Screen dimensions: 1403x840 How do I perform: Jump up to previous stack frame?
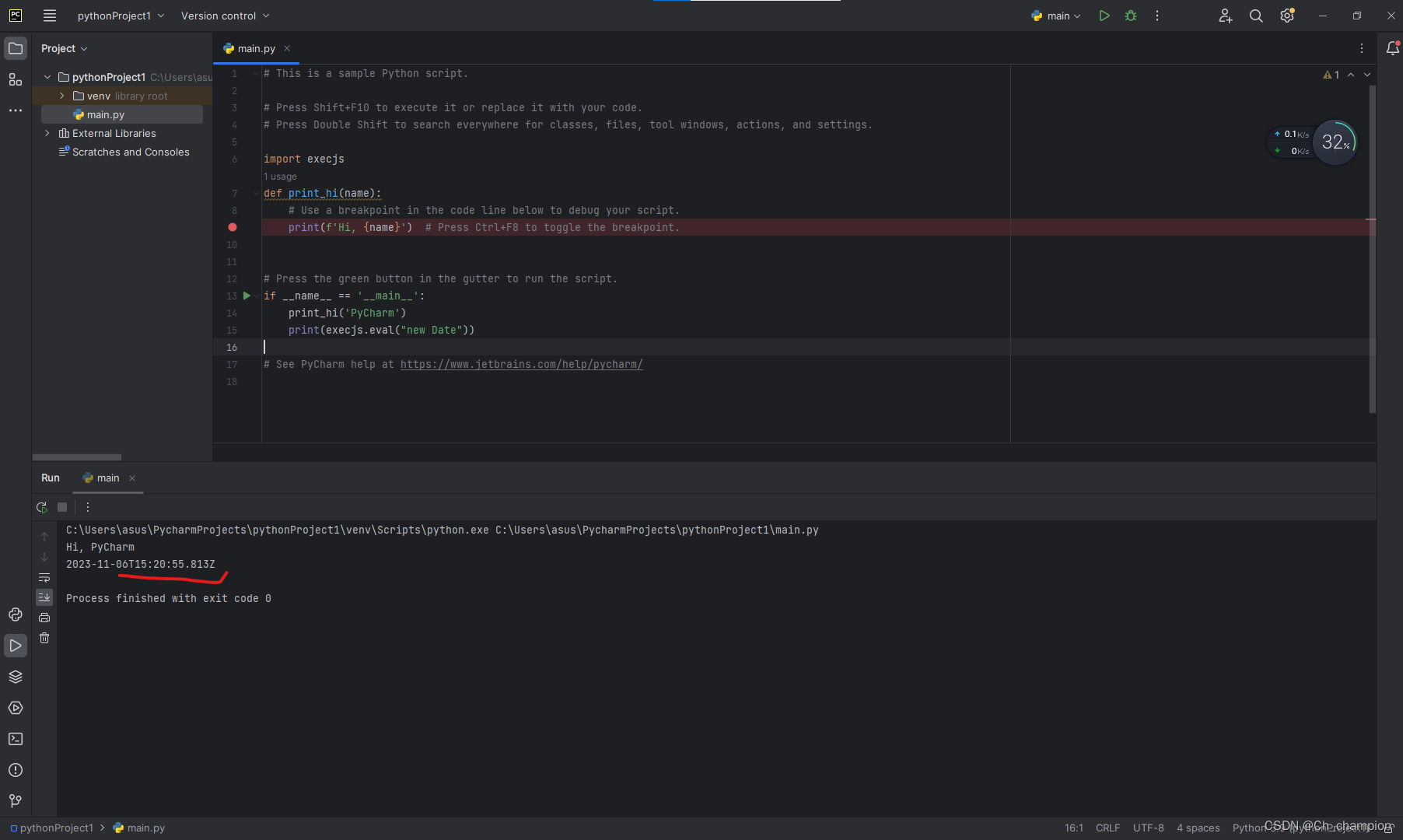tap(44, 537)
